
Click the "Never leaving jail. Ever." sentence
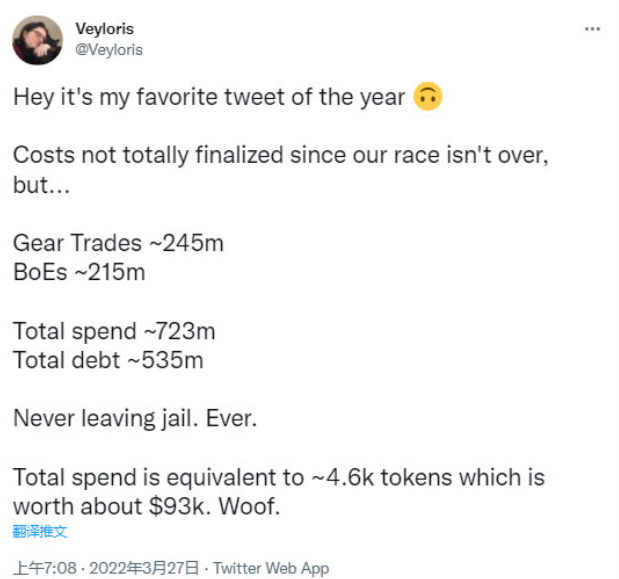[x=135, y=418]
